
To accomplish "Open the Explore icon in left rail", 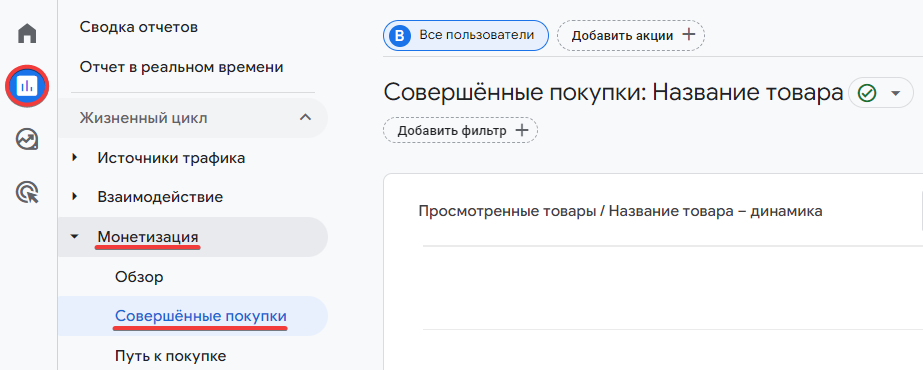I will coord(27,140).
